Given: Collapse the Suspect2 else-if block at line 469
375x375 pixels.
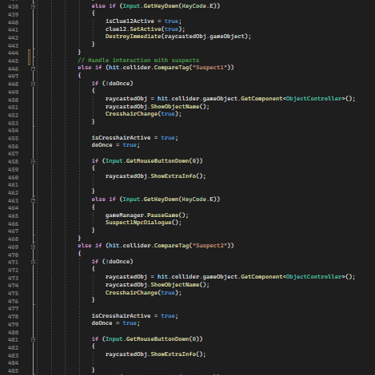Looking at the screenshot, I should tap(33, 246).
